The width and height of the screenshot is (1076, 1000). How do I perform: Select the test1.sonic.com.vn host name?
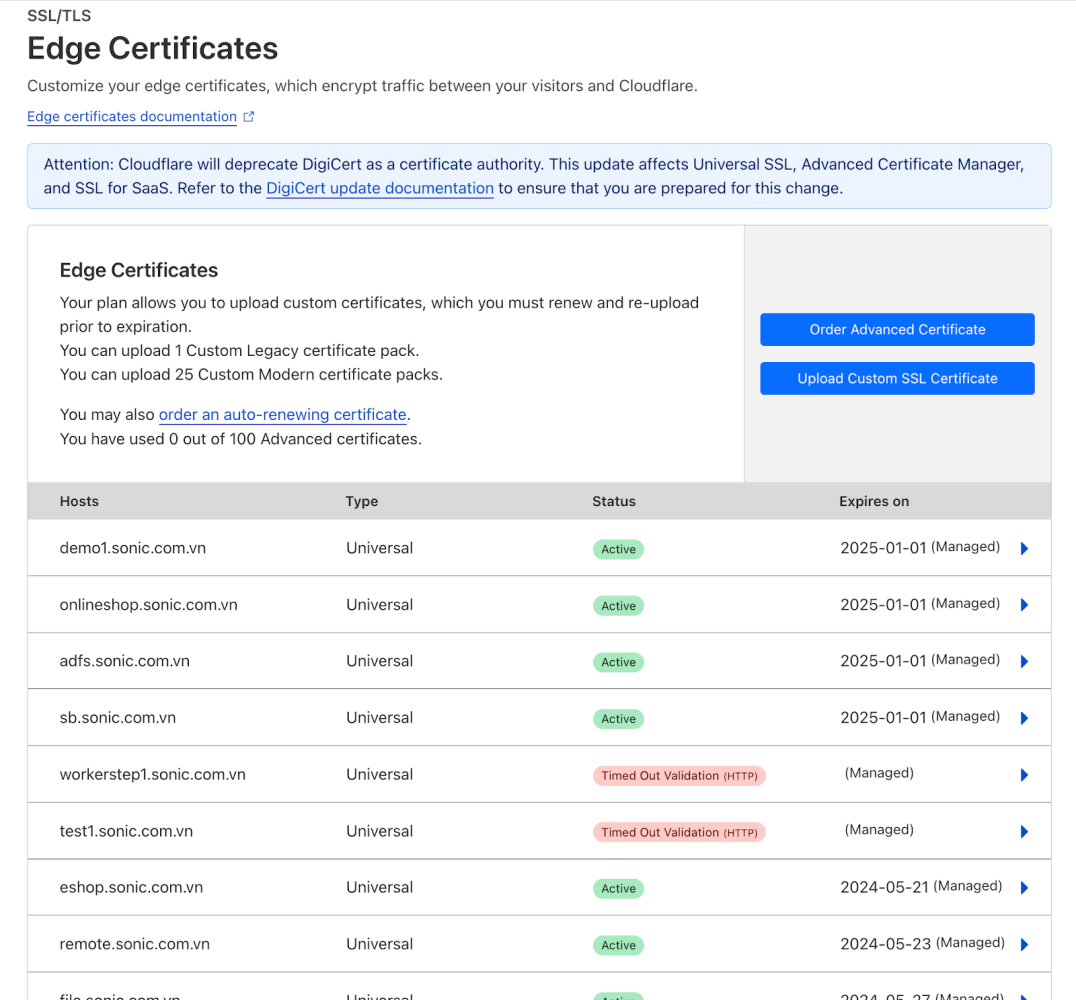pos(126,830)
